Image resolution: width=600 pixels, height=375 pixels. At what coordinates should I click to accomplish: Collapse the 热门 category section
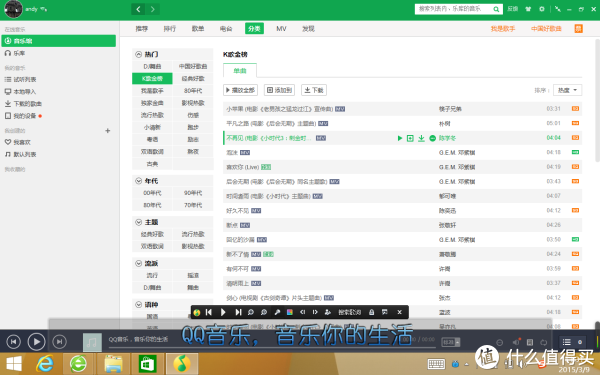click(x=139, y=54)
